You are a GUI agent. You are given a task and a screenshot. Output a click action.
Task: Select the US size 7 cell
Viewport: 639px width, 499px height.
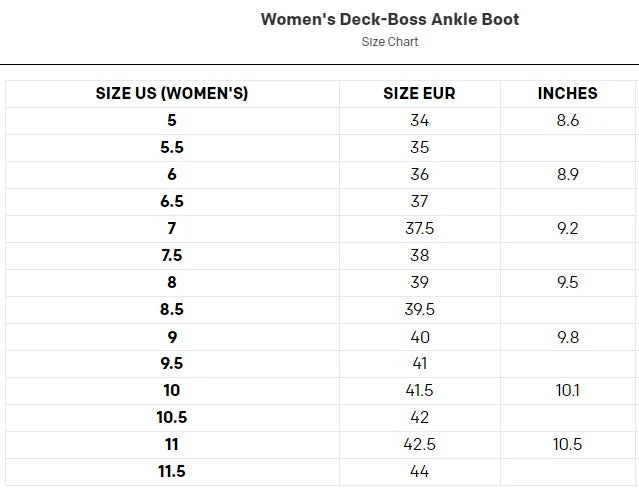[x=172, y=228]
